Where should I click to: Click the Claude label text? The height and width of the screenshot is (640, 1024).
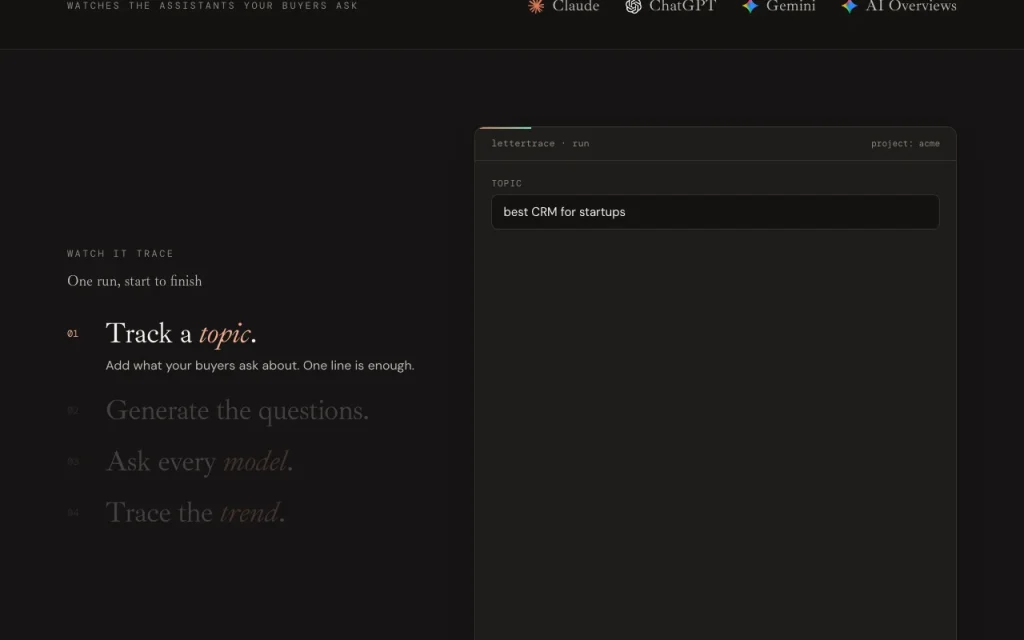575,6
